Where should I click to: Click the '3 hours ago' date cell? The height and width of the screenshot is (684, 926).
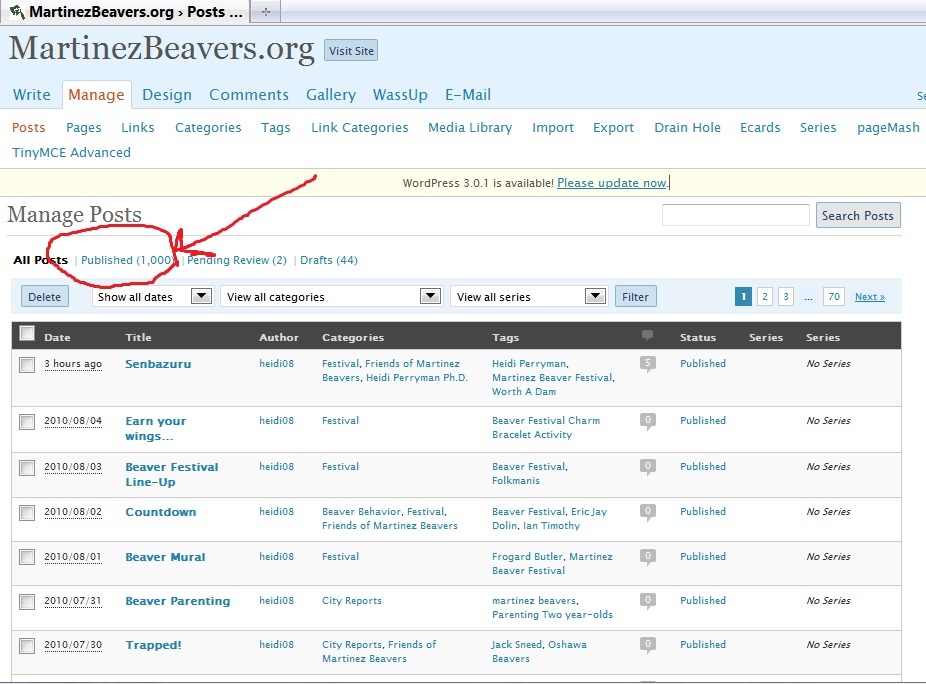[73, 364]
